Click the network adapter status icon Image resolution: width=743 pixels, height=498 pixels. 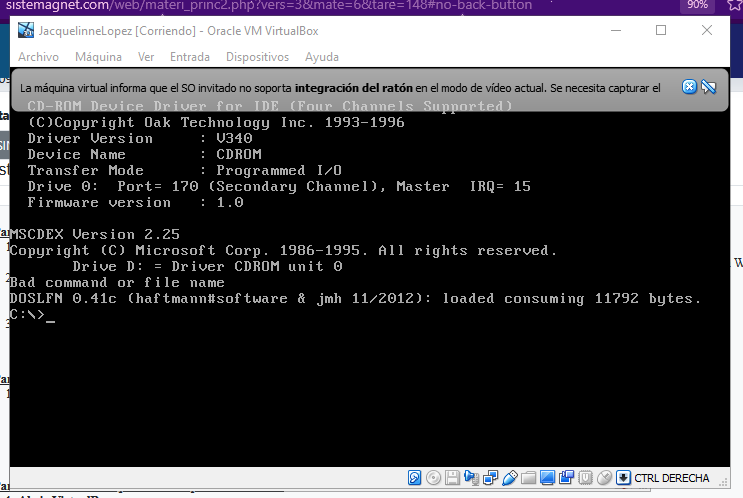pos(488,478)
